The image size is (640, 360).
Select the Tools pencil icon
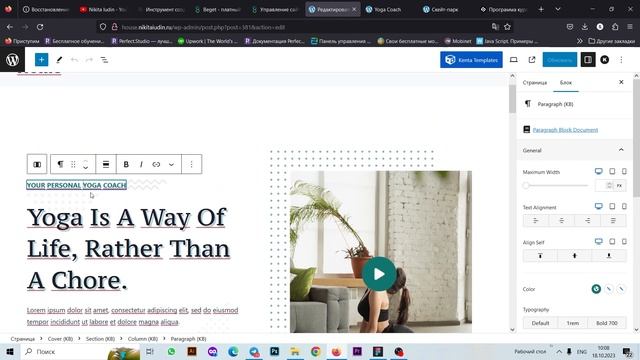click(x=59, y=60)
